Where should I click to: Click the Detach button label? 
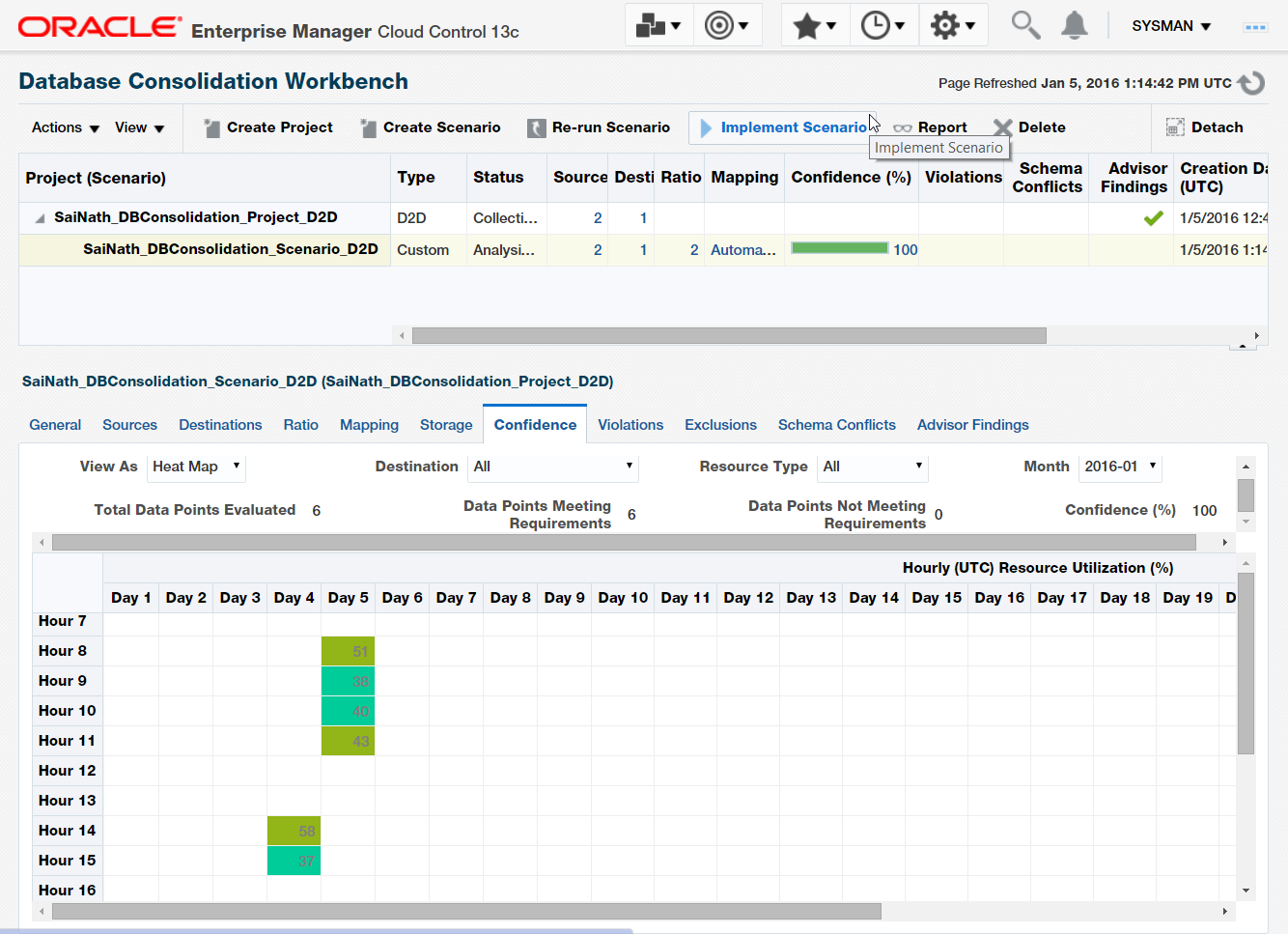[1218, 127]
